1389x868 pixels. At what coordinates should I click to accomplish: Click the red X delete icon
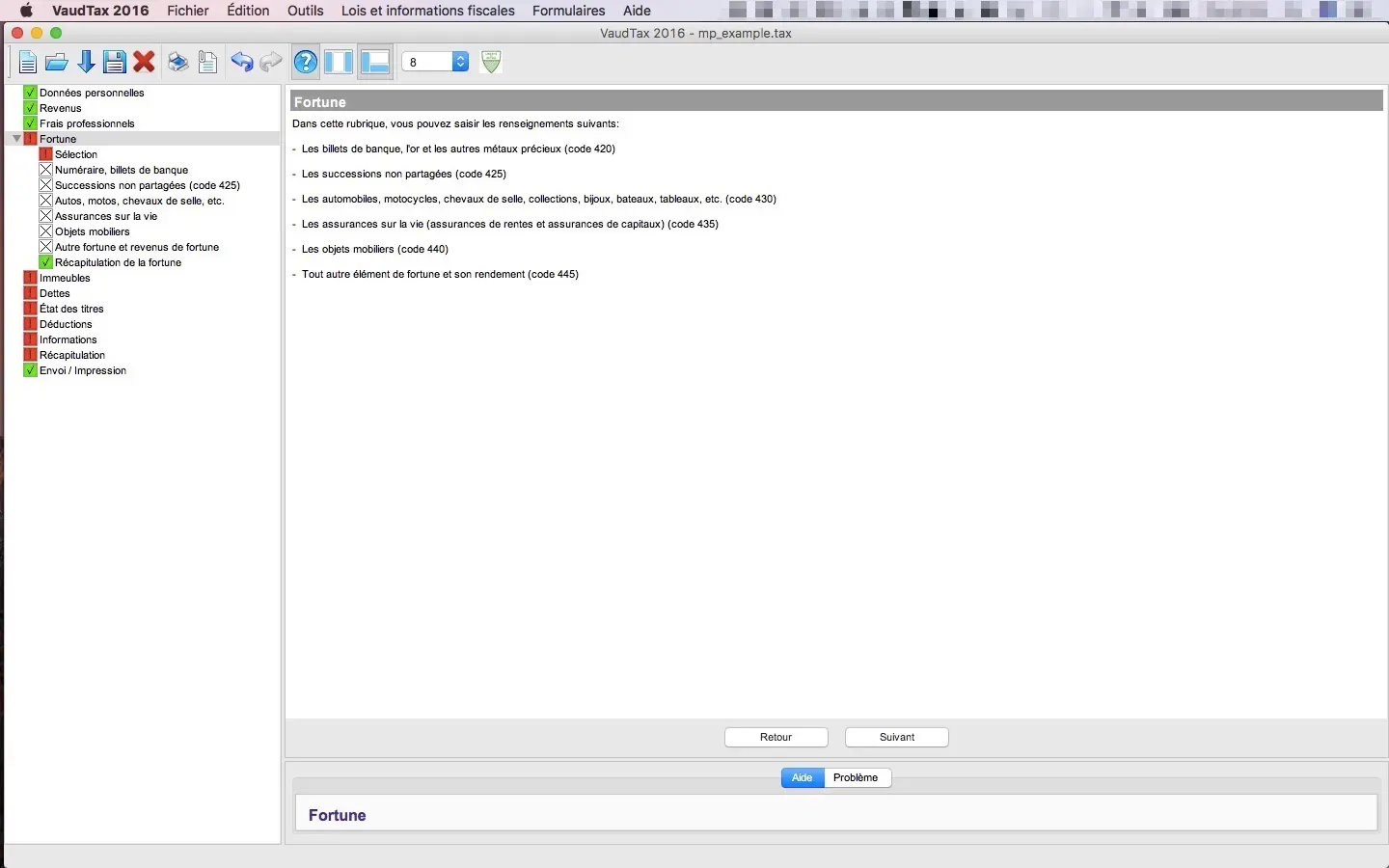click(145, 63)
